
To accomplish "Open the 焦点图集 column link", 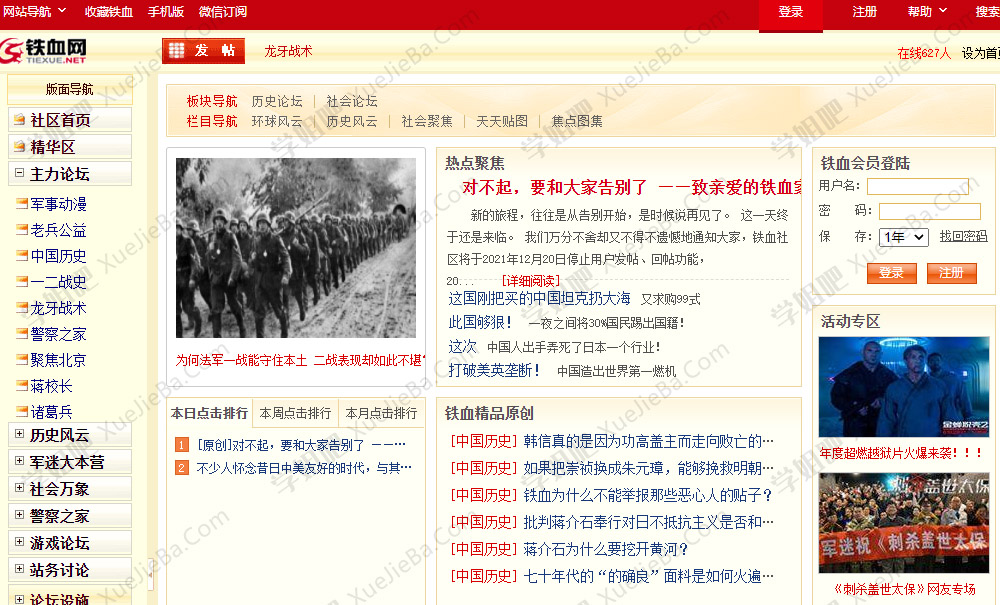I will click(x=577, y=120).
